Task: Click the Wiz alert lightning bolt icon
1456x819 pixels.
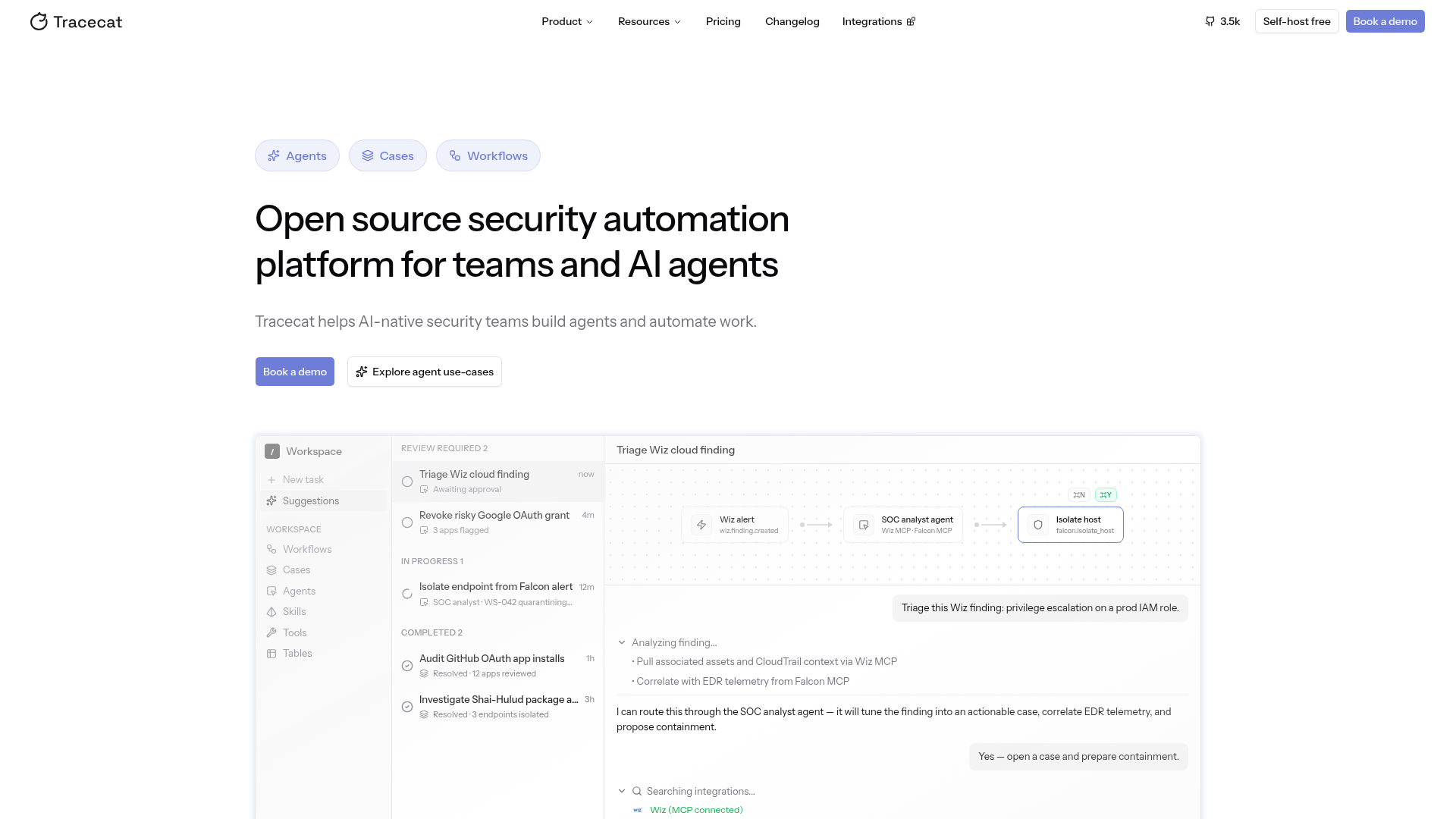Action: click(701, 525)
